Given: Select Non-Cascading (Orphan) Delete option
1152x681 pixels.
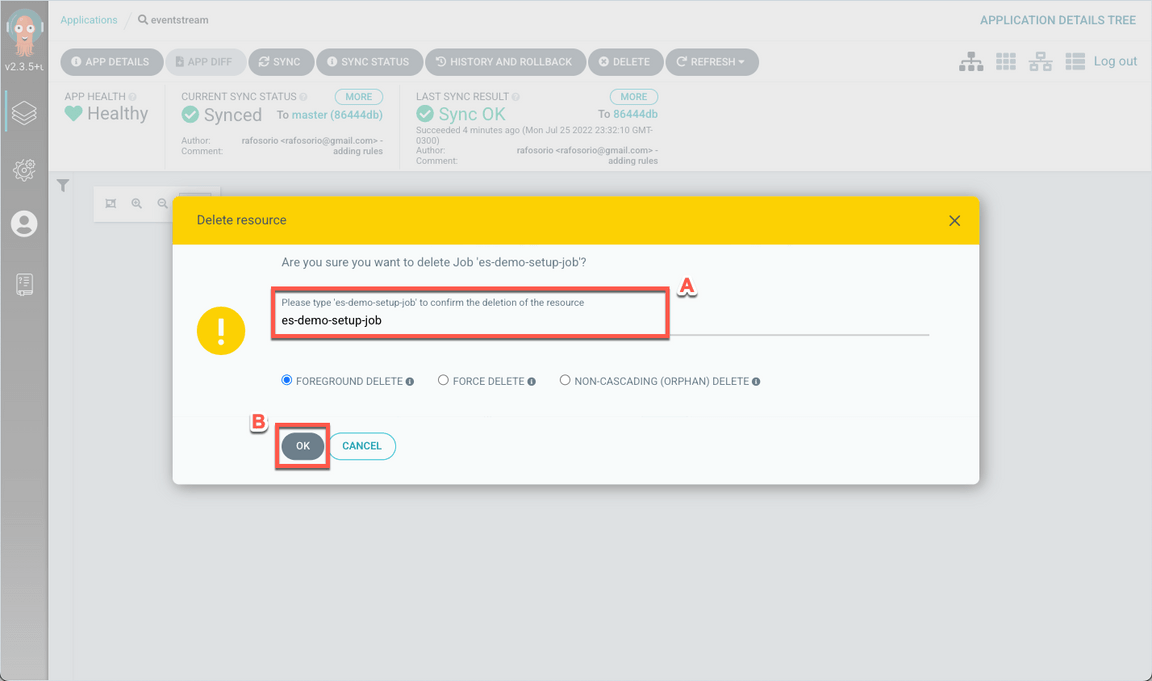Looking at the screenshot, I should click(x=565, y=381).
